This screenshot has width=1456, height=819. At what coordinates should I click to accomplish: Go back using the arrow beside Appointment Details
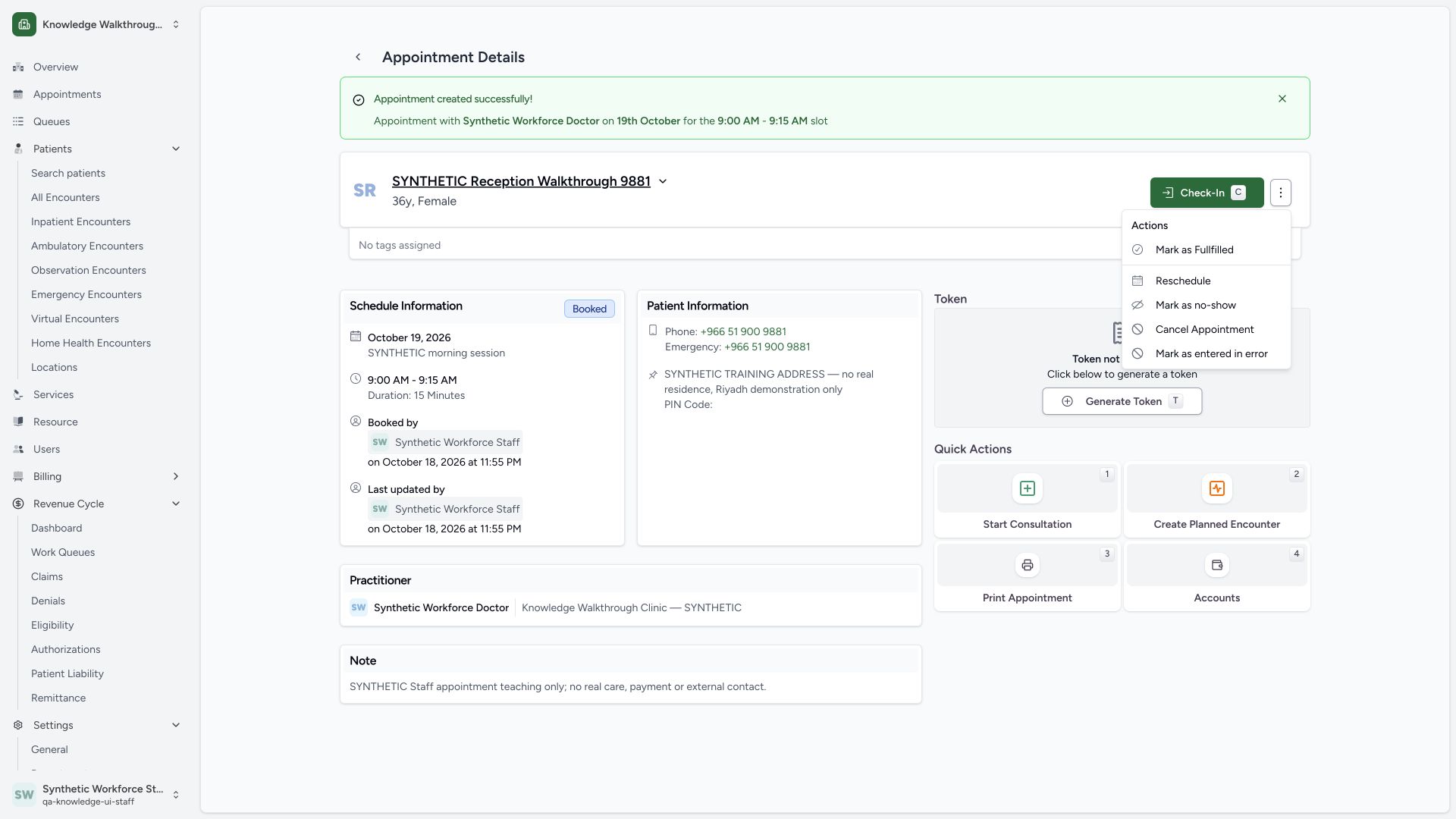tap(358, 58)
